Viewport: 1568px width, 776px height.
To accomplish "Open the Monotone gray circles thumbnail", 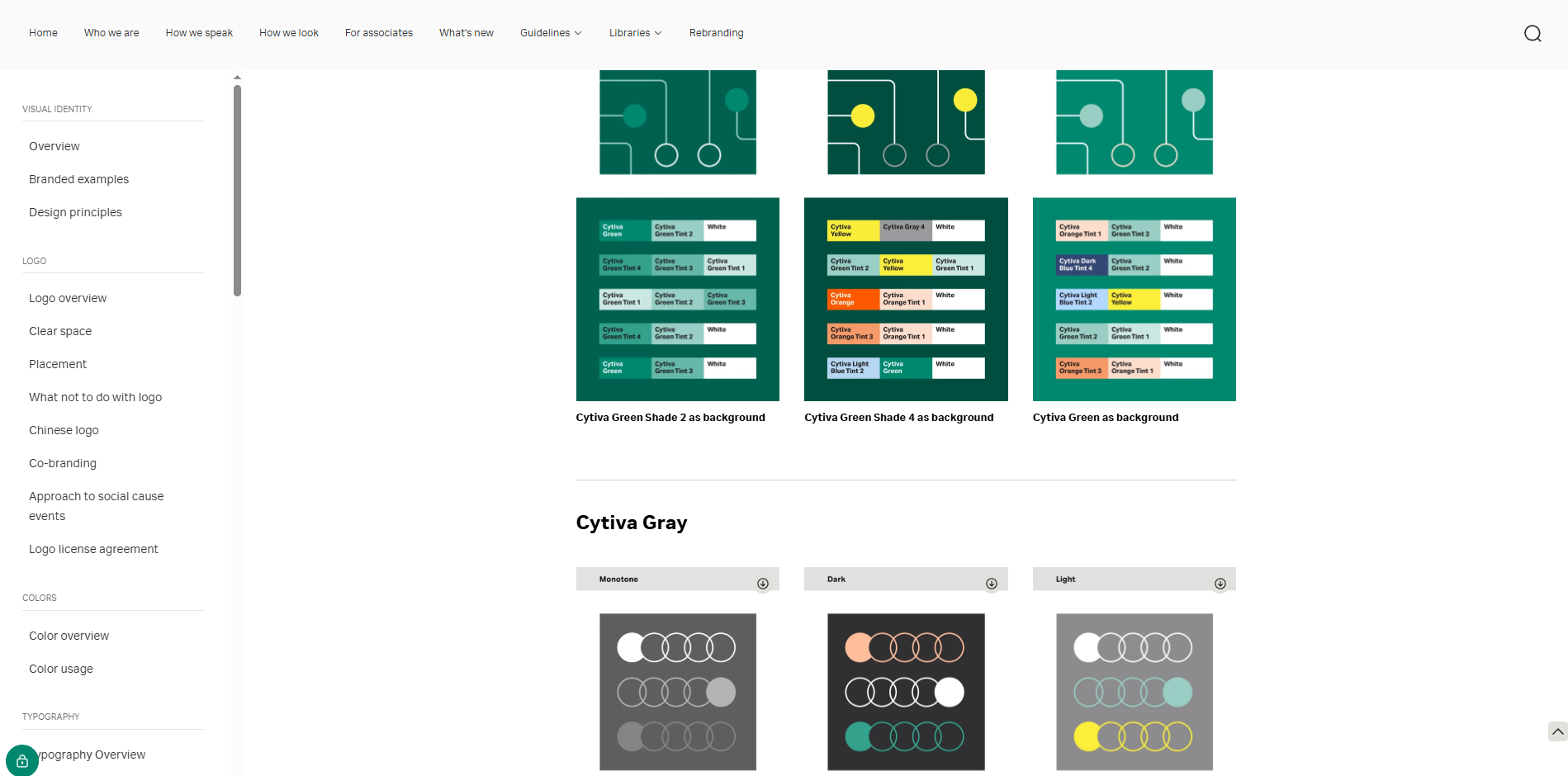I will pos(677,692).
